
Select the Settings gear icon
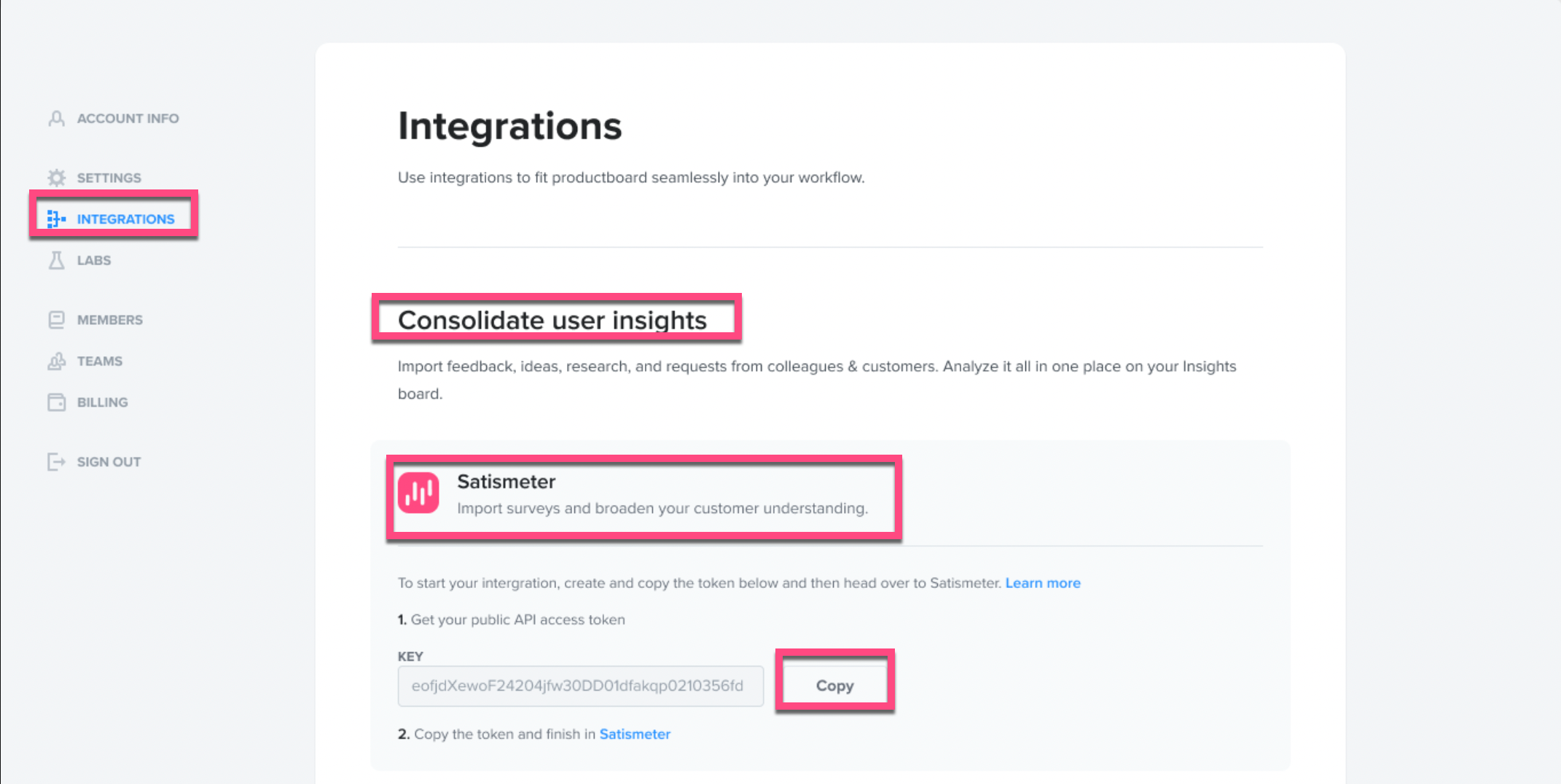pyautogui.click(x=56, y=177)
